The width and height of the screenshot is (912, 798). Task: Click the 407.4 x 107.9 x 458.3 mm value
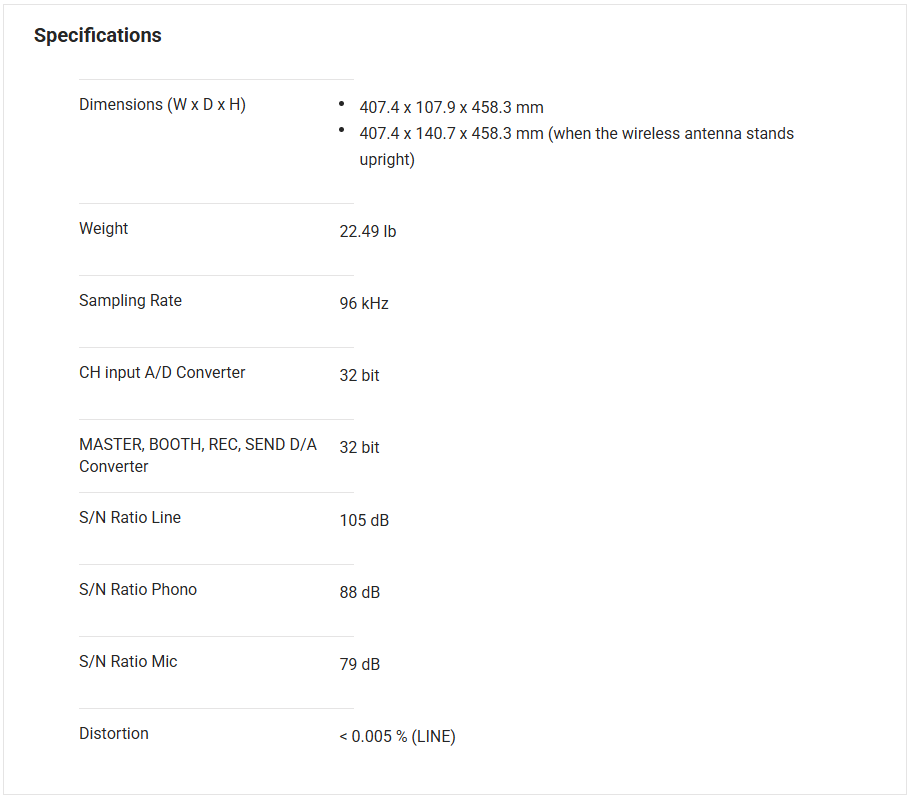click(x=451, y=107)
